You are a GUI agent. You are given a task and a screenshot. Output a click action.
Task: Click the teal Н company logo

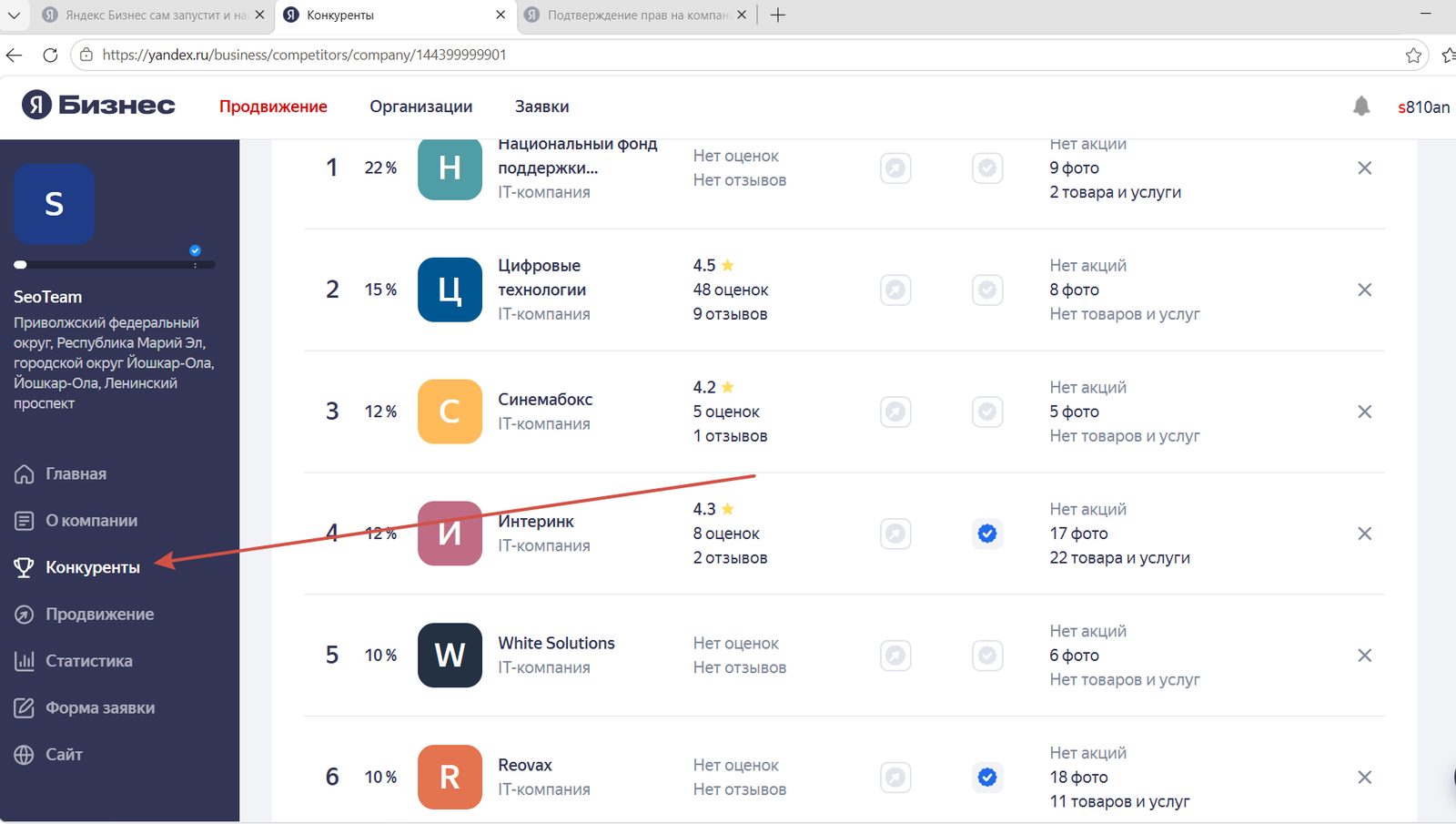(x=450, y=169)
